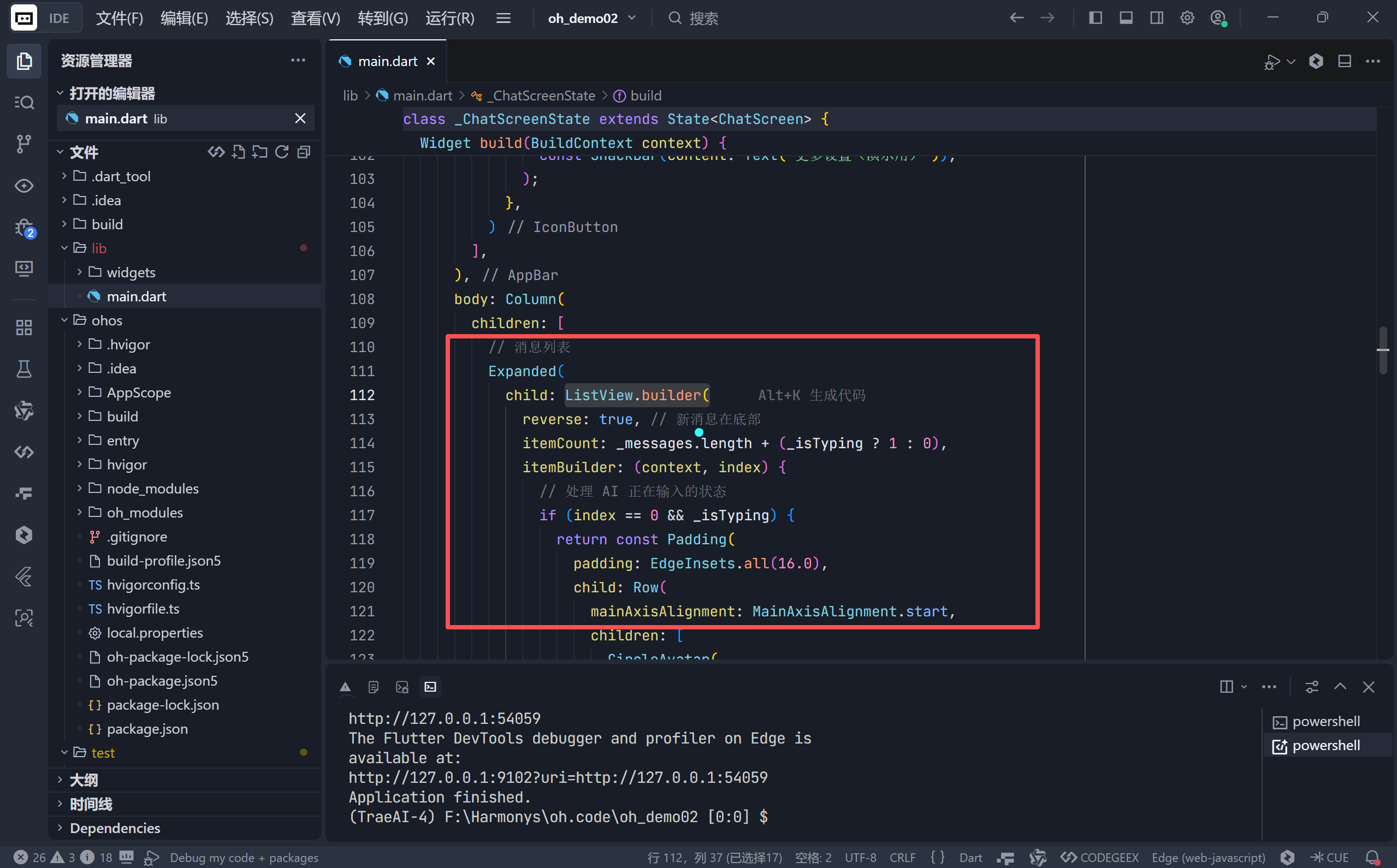Toggle the bottom panel layout button
1397x868 pixels.
pyautogui.click(x=1126, y=18)
